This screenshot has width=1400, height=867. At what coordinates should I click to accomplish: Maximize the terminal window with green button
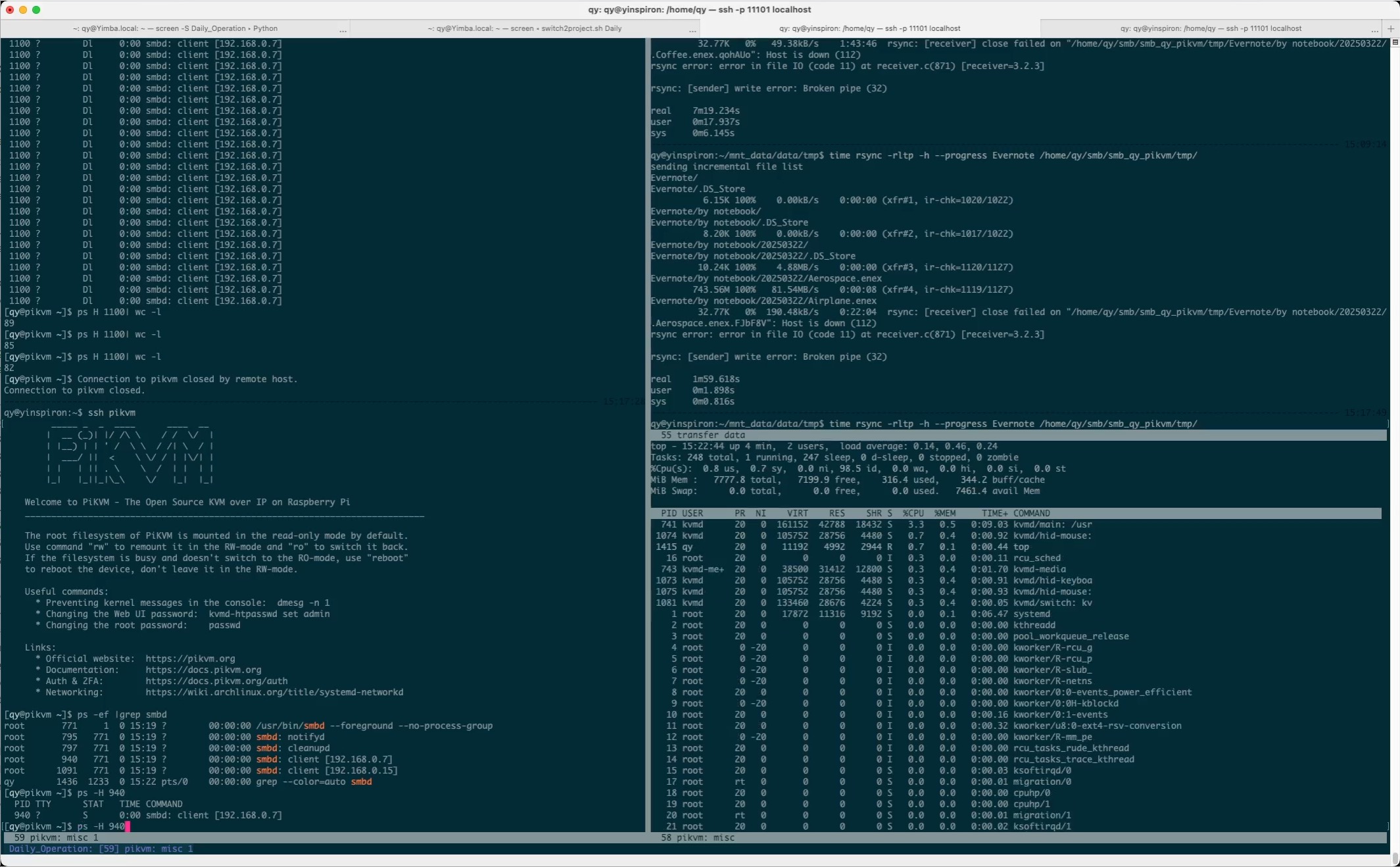coord(36,10)
